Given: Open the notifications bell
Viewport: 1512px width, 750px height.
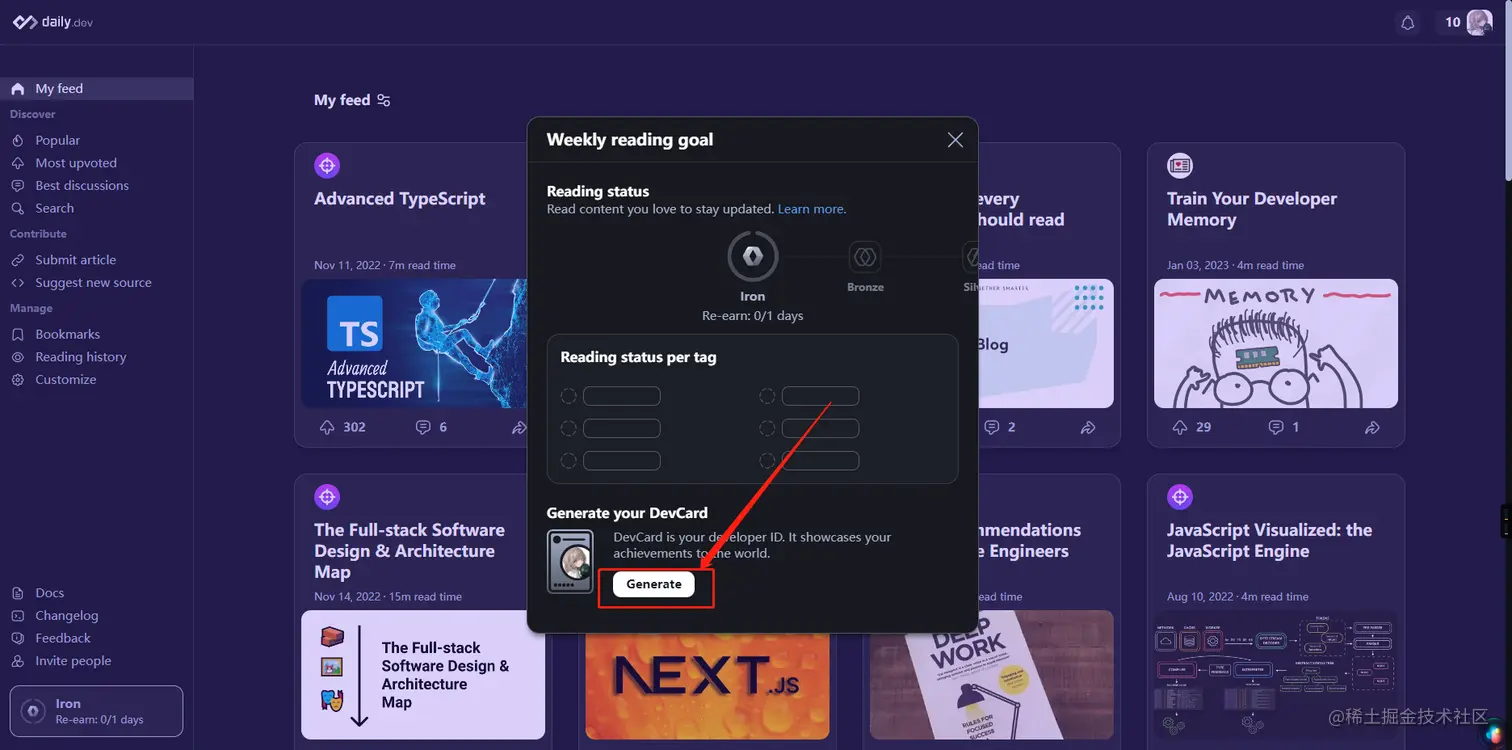Looking at the screenshot, I should point(1408,22).
